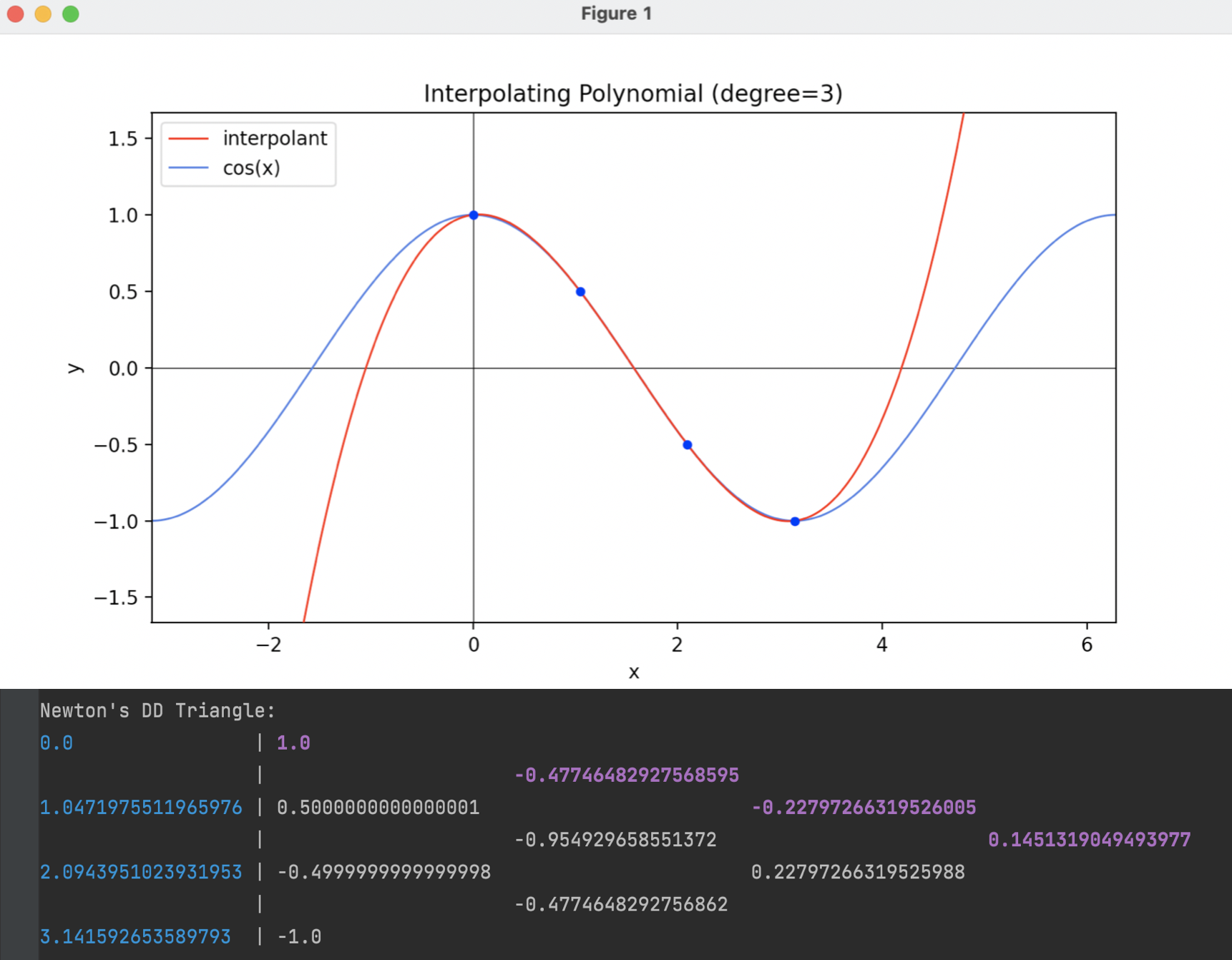Viewport: 1232px width, 960px height.
Task: Click the coefficient -0.47746482927568595
Action: pyautogui.click(x=627, y=775)
